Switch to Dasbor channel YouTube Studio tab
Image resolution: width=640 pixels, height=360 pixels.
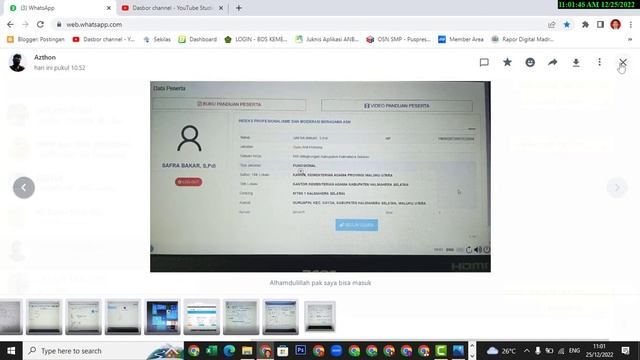coord(172,8)
